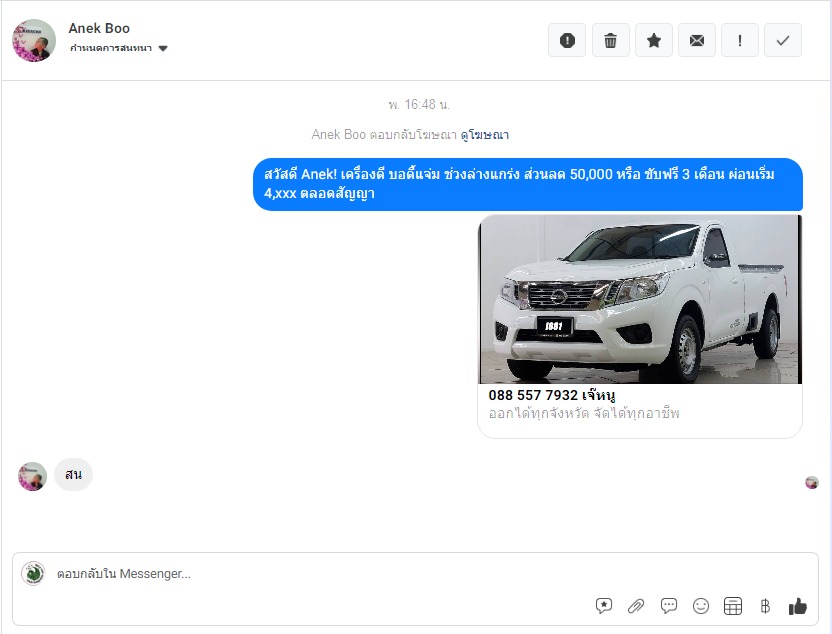The image size is (832, 634).
Task: Click ออกได้ทุกจังหวัด card subtitle
Action: pyautogui.click(x=584, y=413)
